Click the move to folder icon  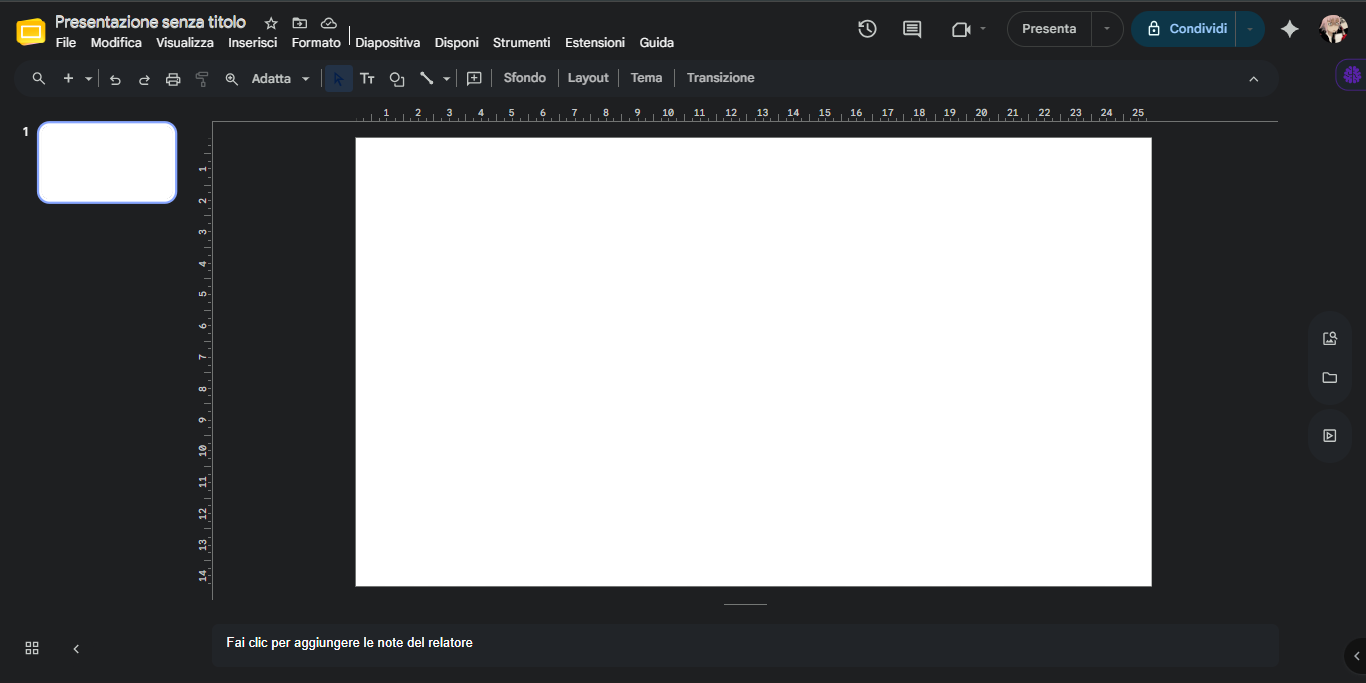[299, 23]
